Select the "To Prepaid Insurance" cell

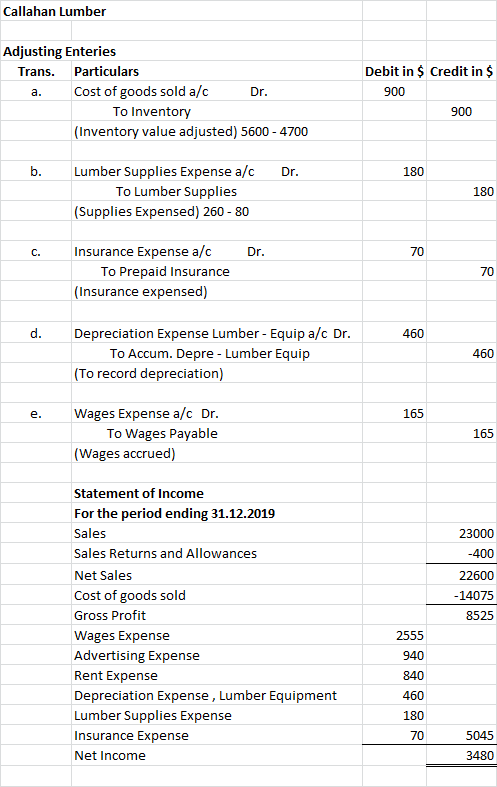pyautogui.click(x=165, y=272)
